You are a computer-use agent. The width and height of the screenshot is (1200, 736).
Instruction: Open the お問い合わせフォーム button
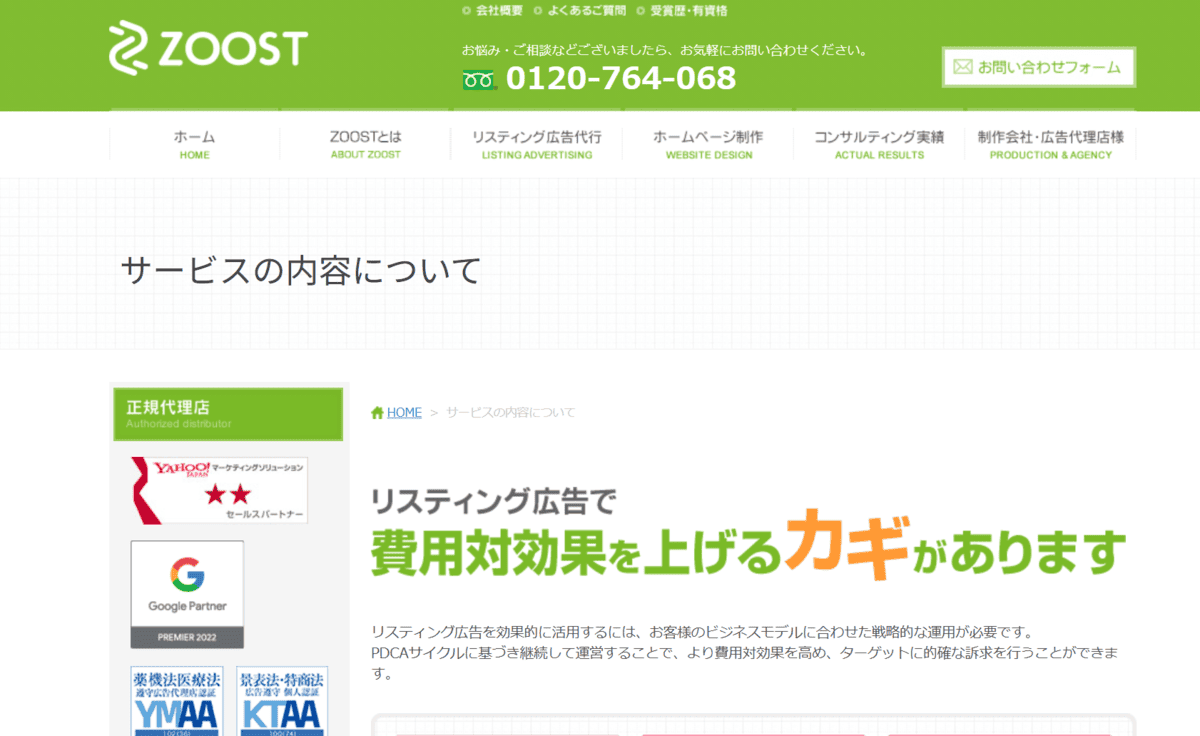tap(1038, 67)
